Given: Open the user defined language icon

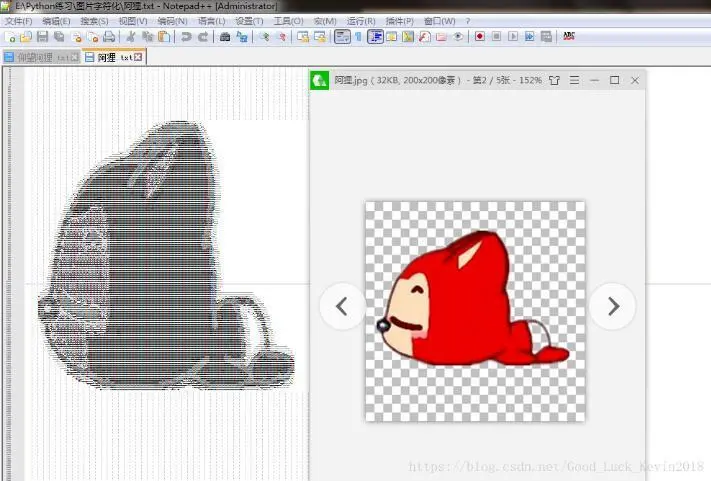Looking at the screenshot, I should pyautogui.click(x=391, y=37).
